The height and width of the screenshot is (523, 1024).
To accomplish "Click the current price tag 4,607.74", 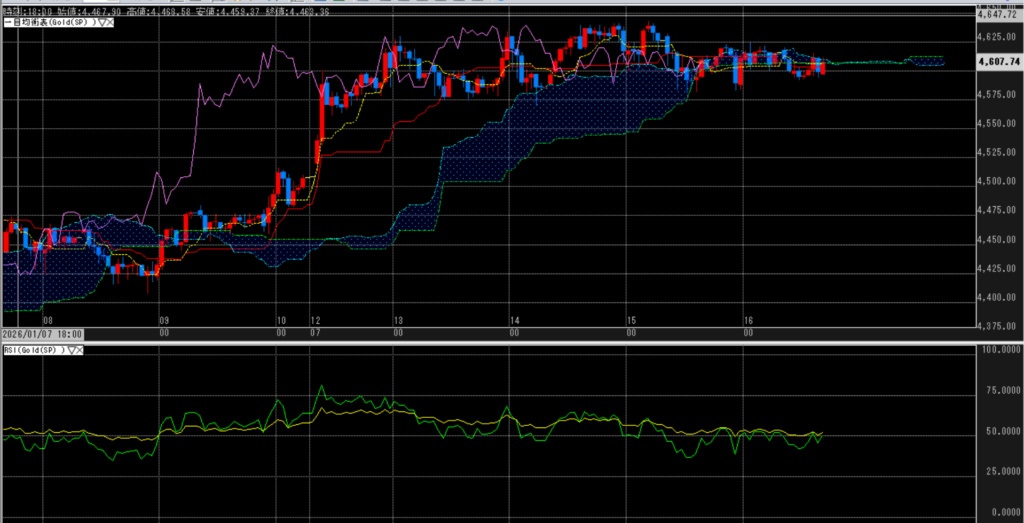I will pyautogui.click(x=998, y=61).
